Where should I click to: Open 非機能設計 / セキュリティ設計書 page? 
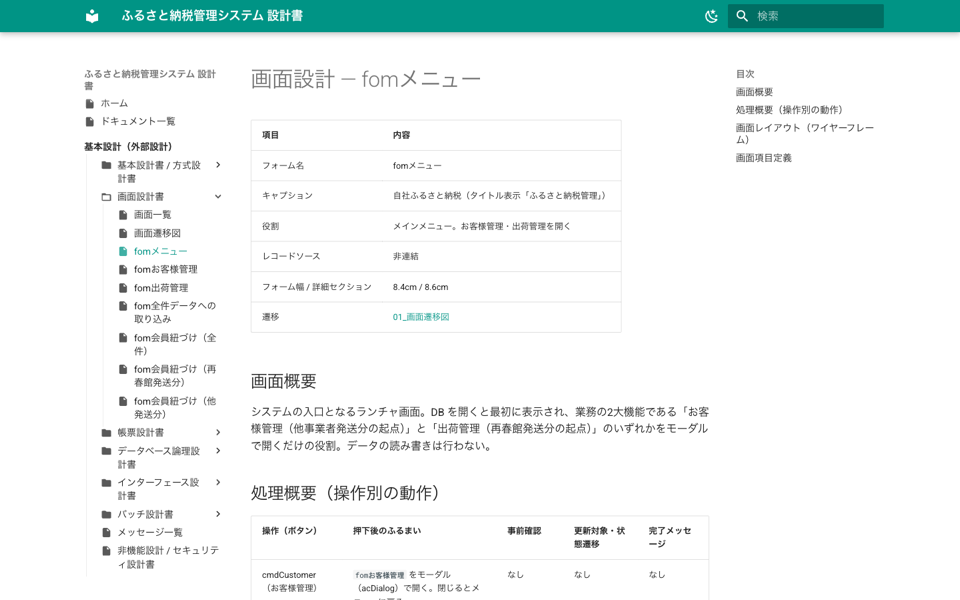point(168,557)
